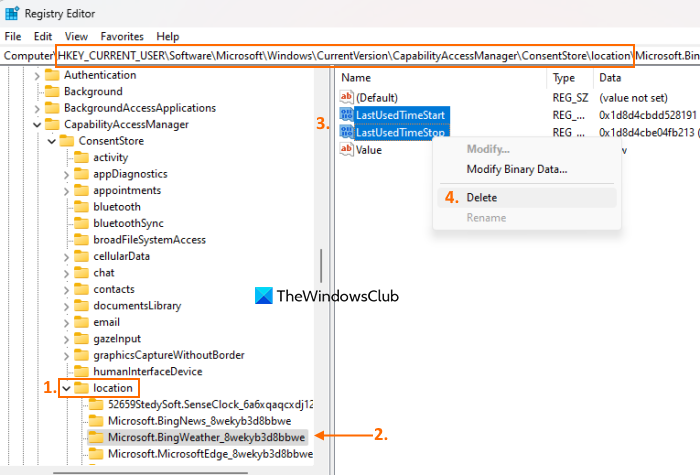The width and height of the screenshot is (700, 475).
Task: Select the LastUsedTimeStart value name
Action: (400, 115)
